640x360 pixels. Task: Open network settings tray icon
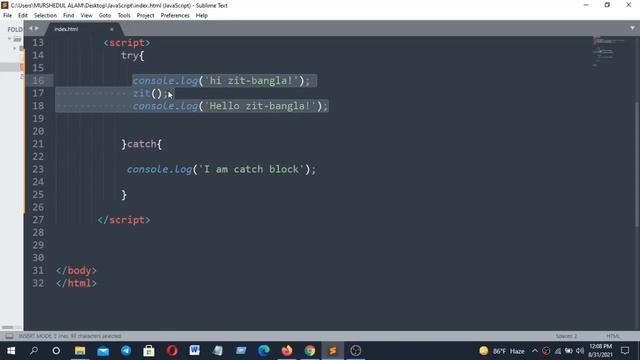[558, 351]
